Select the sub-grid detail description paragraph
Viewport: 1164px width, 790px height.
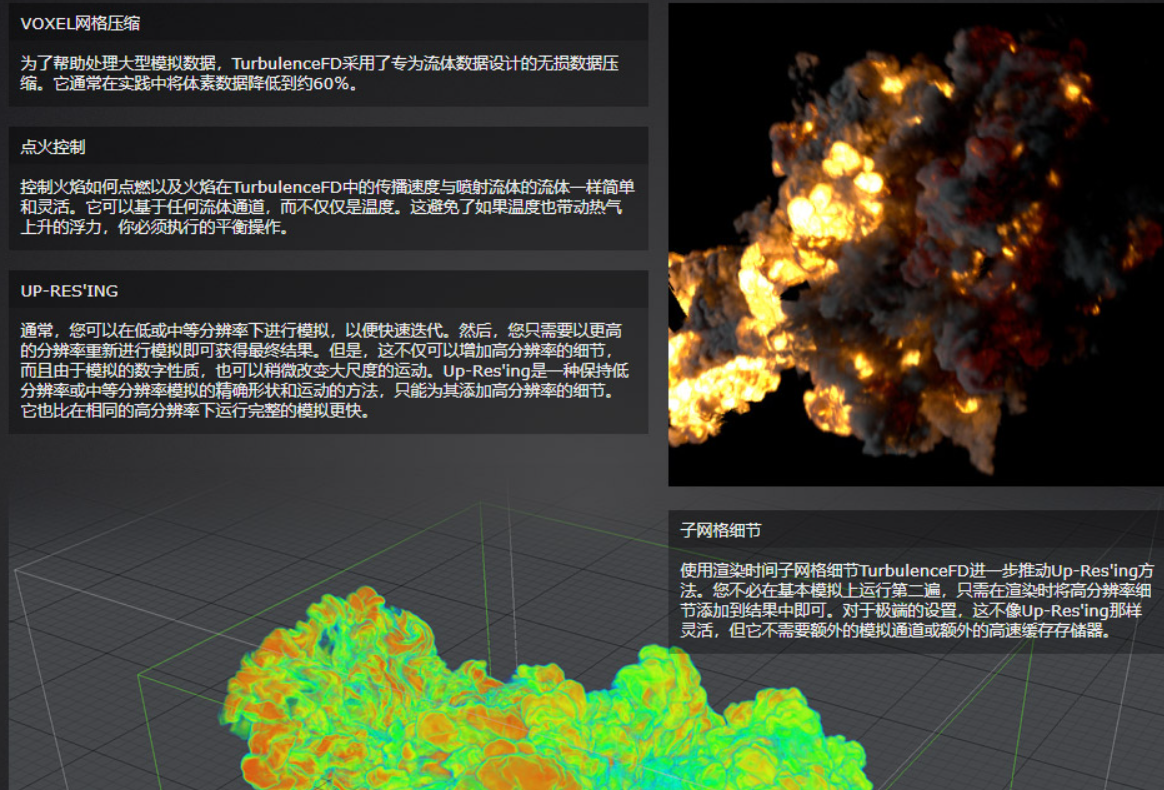(917, 601)
